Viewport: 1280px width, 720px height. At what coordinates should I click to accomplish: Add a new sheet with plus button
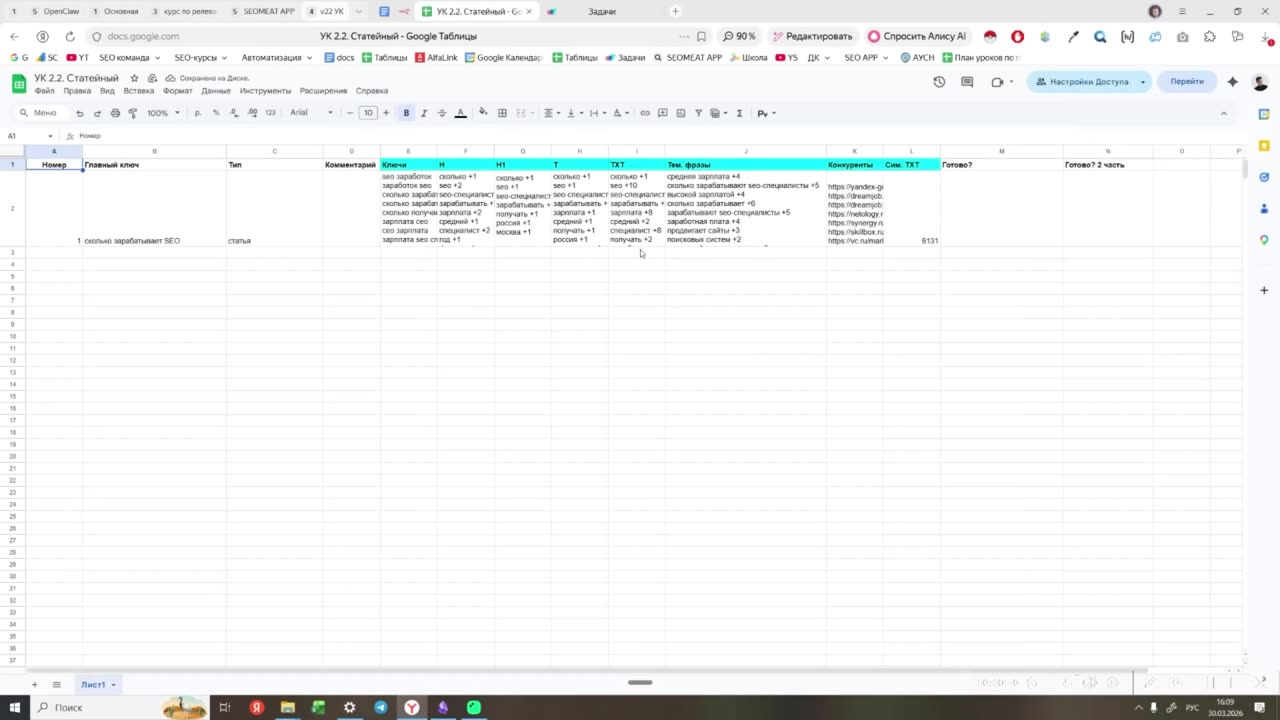[x=34, y=685]
